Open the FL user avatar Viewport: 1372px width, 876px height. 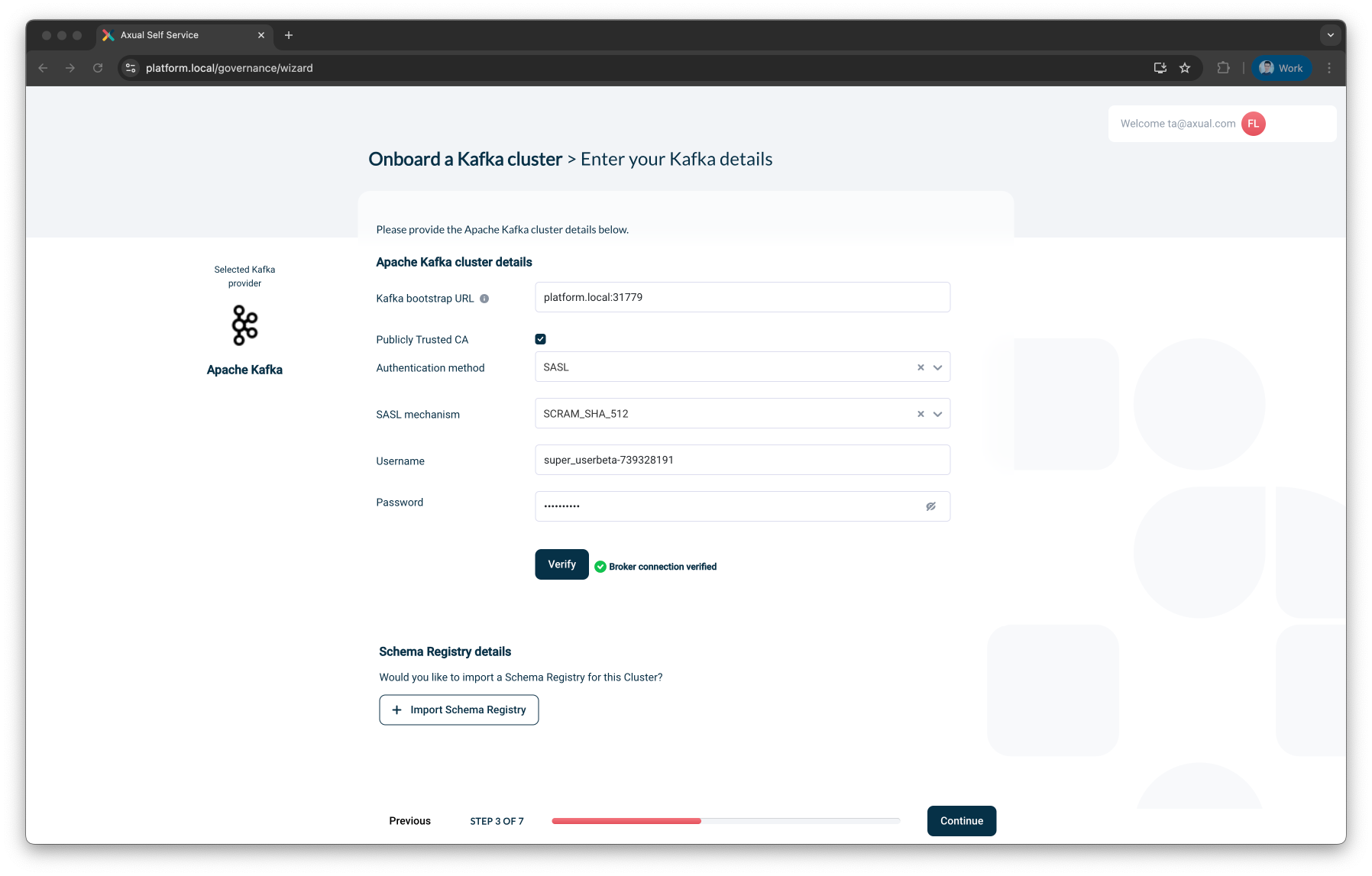click(1252, 123)
